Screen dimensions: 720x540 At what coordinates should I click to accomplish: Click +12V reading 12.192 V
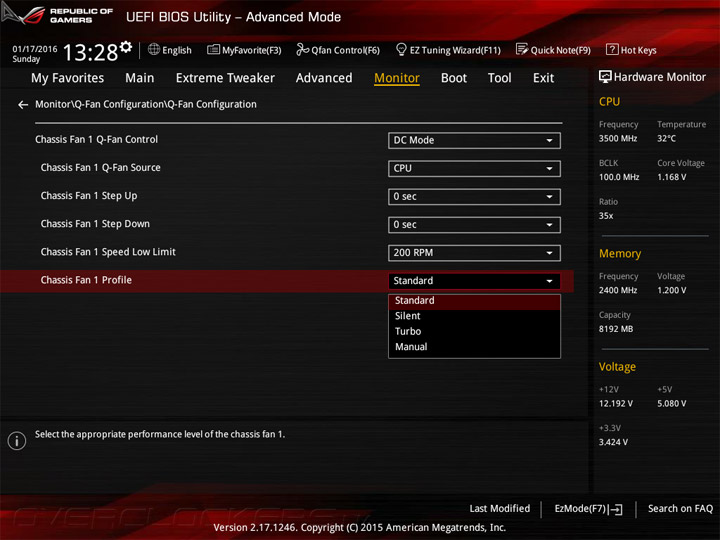616,404
